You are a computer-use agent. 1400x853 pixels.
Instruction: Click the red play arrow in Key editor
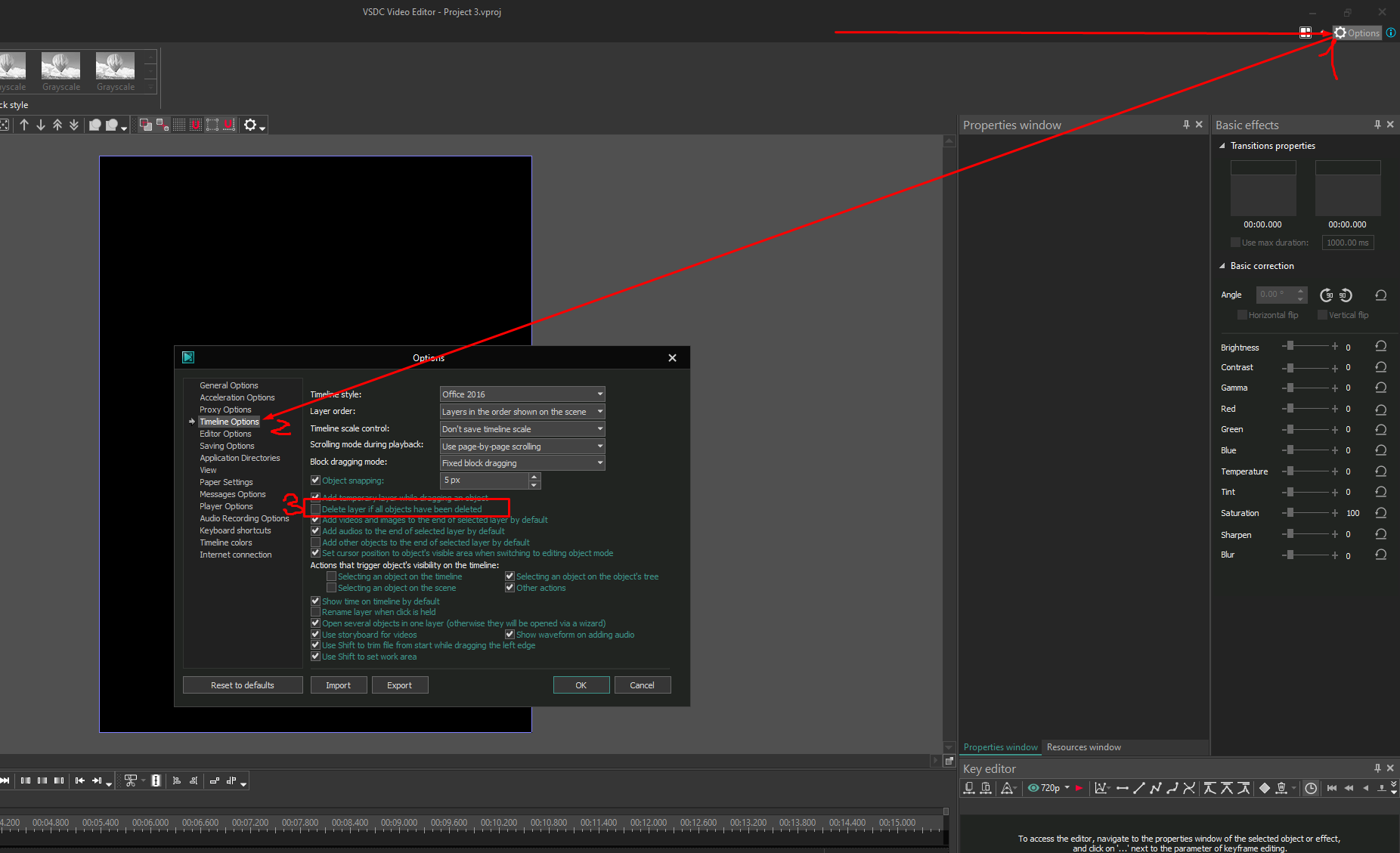(x=1079, y=788)
